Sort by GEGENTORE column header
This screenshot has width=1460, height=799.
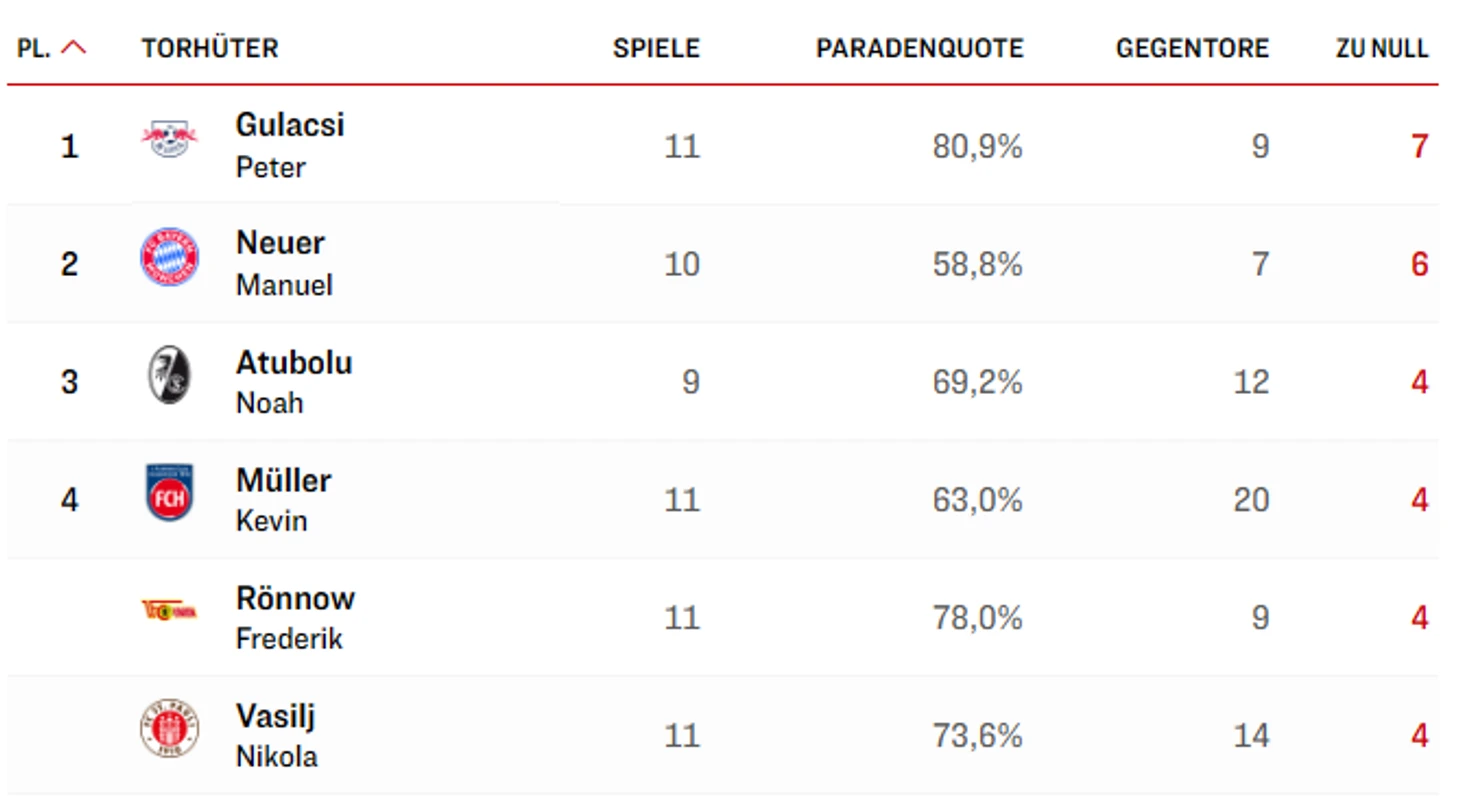pos(1193,48)
